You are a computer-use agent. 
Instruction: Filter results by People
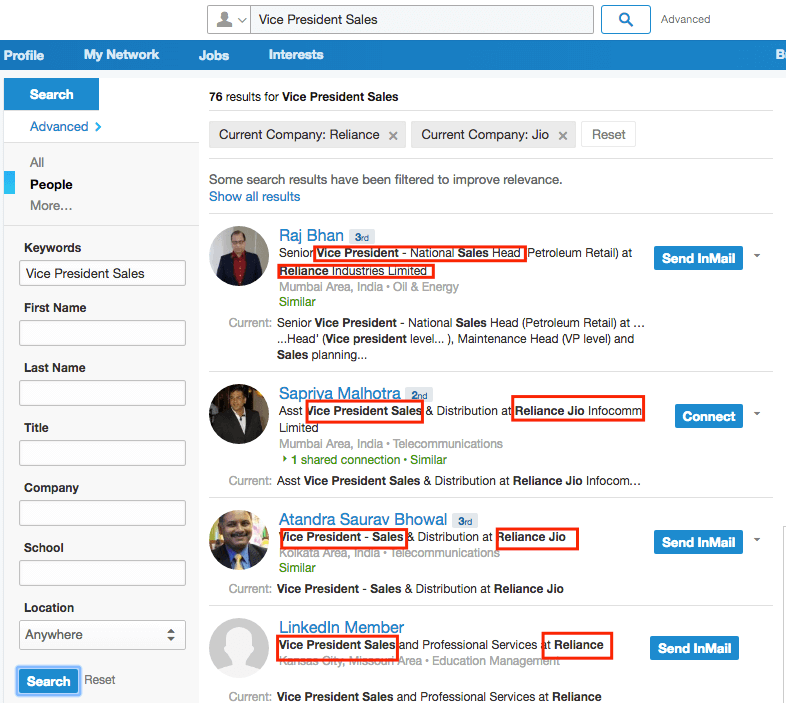[x=51, y=185]
